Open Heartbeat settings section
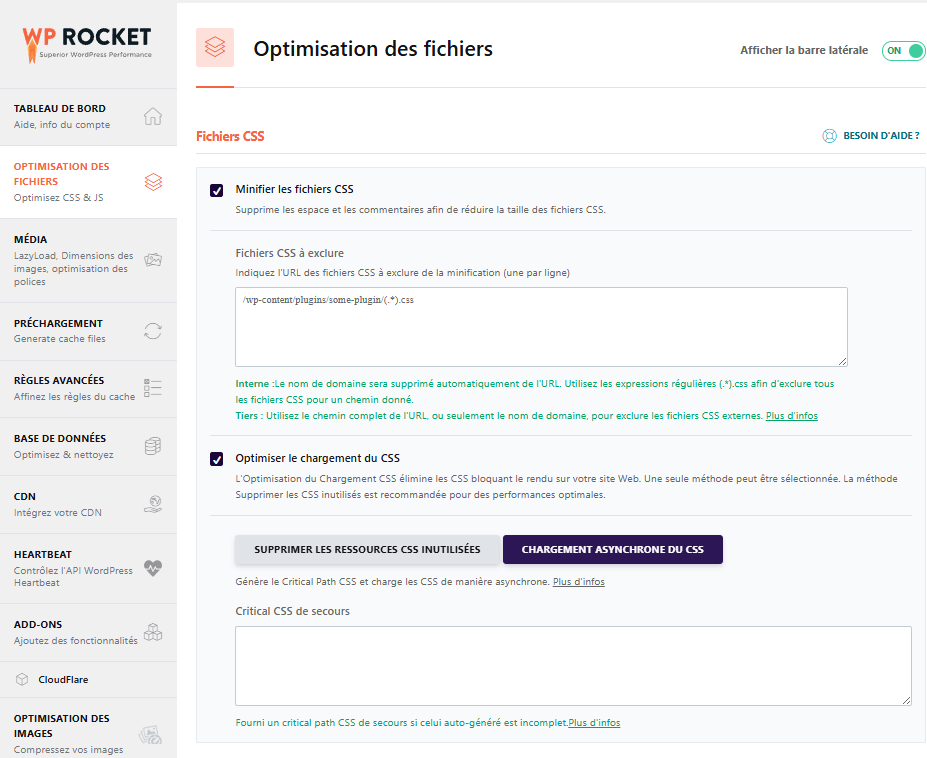This screenshot has height=758, width=927. tap(88, 568)
